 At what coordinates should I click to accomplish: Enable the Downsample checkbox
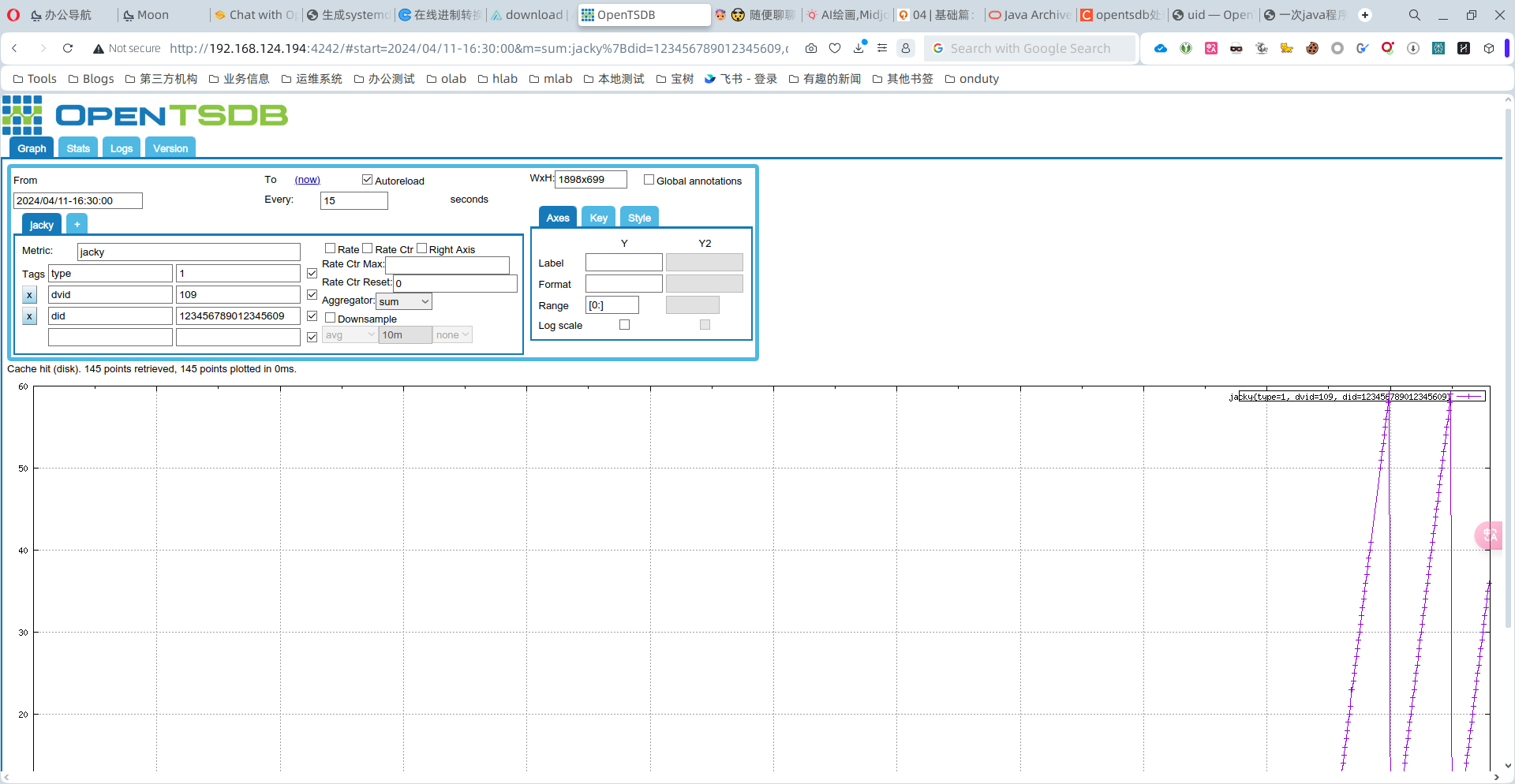tap(331, 318)
